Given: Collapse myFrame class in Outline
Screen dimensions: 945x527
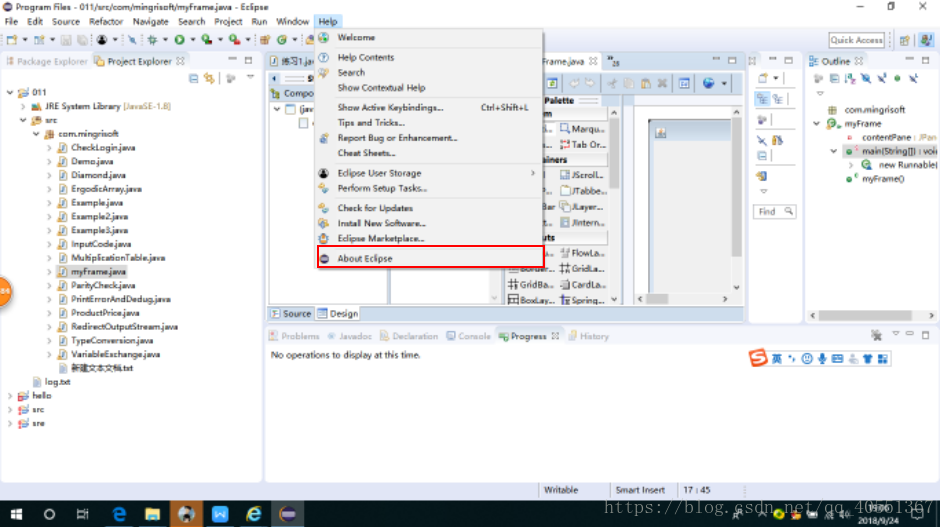Looking at the screenshot, I should click(817, 124).
